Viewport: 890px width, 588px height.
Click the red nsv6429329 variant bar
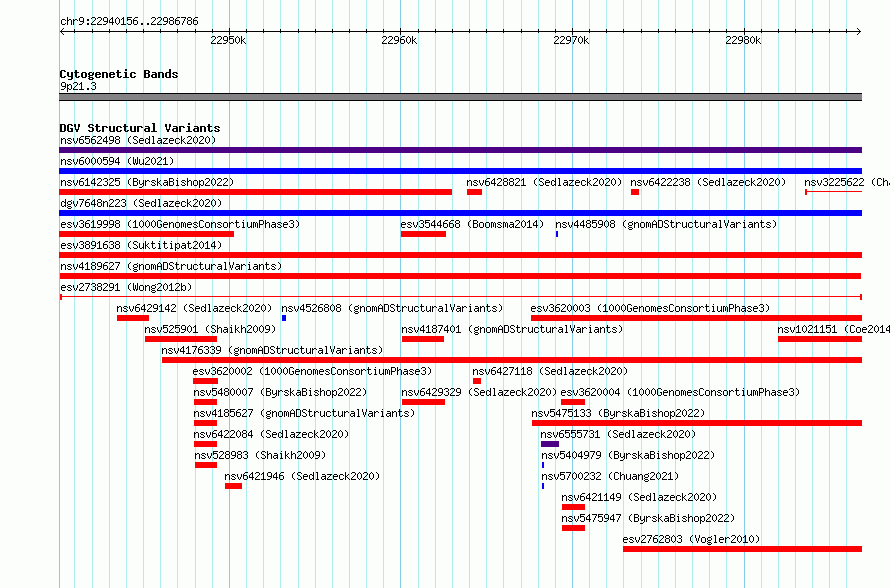pyautogui.click(x=423, y=402)
